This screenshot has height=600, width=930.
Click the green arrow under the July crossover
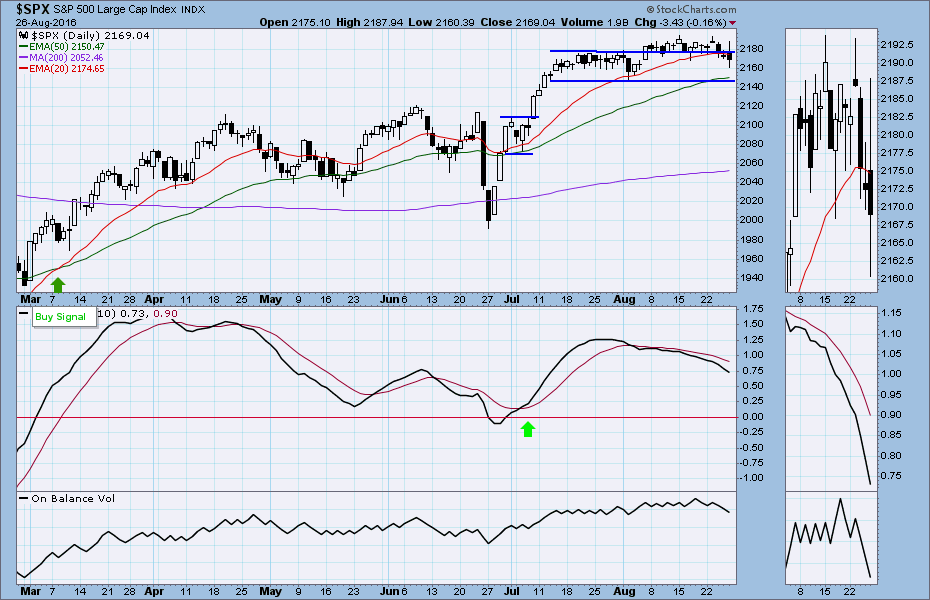(x=529, y=429)
